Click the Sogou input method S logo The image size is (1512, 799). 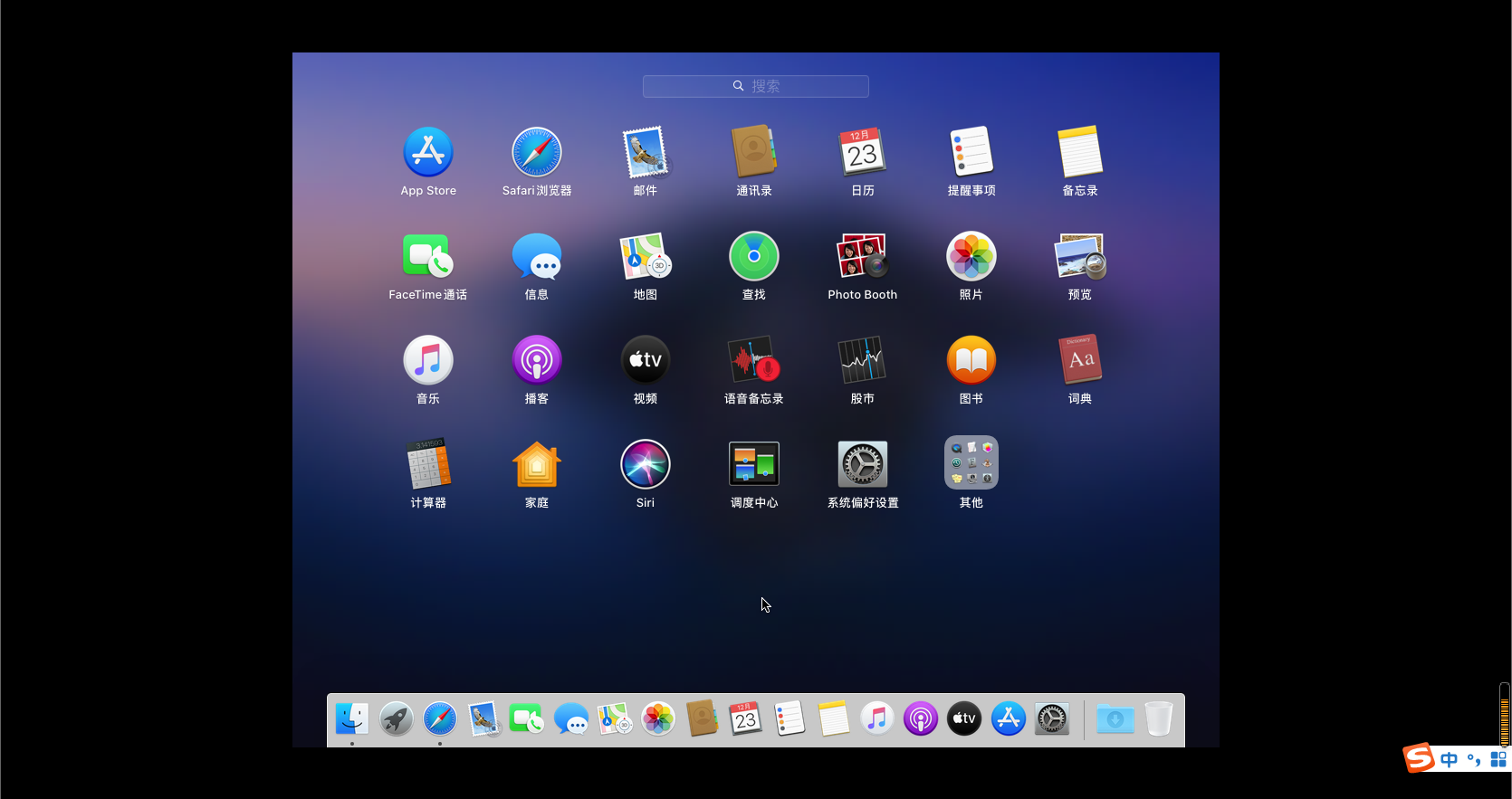(1419, 758)
